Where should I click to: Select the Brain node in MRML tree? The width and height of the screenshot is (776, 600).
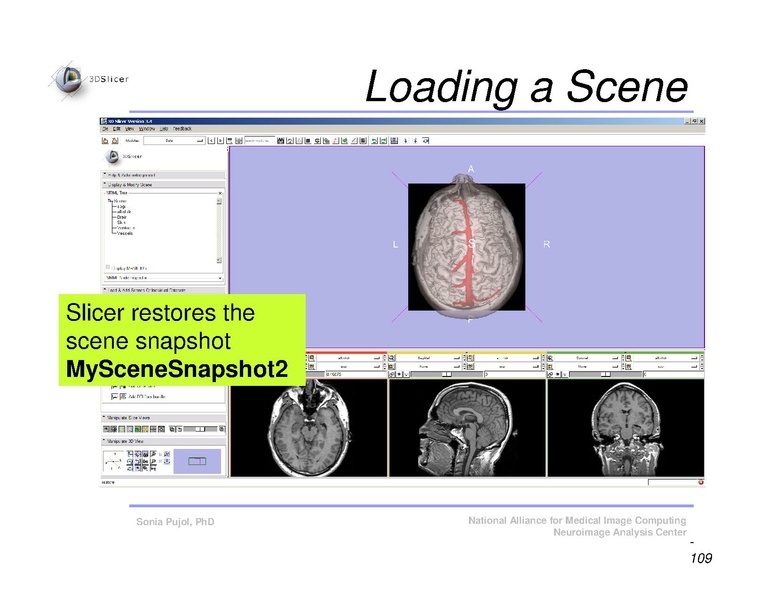coord(122,217)
